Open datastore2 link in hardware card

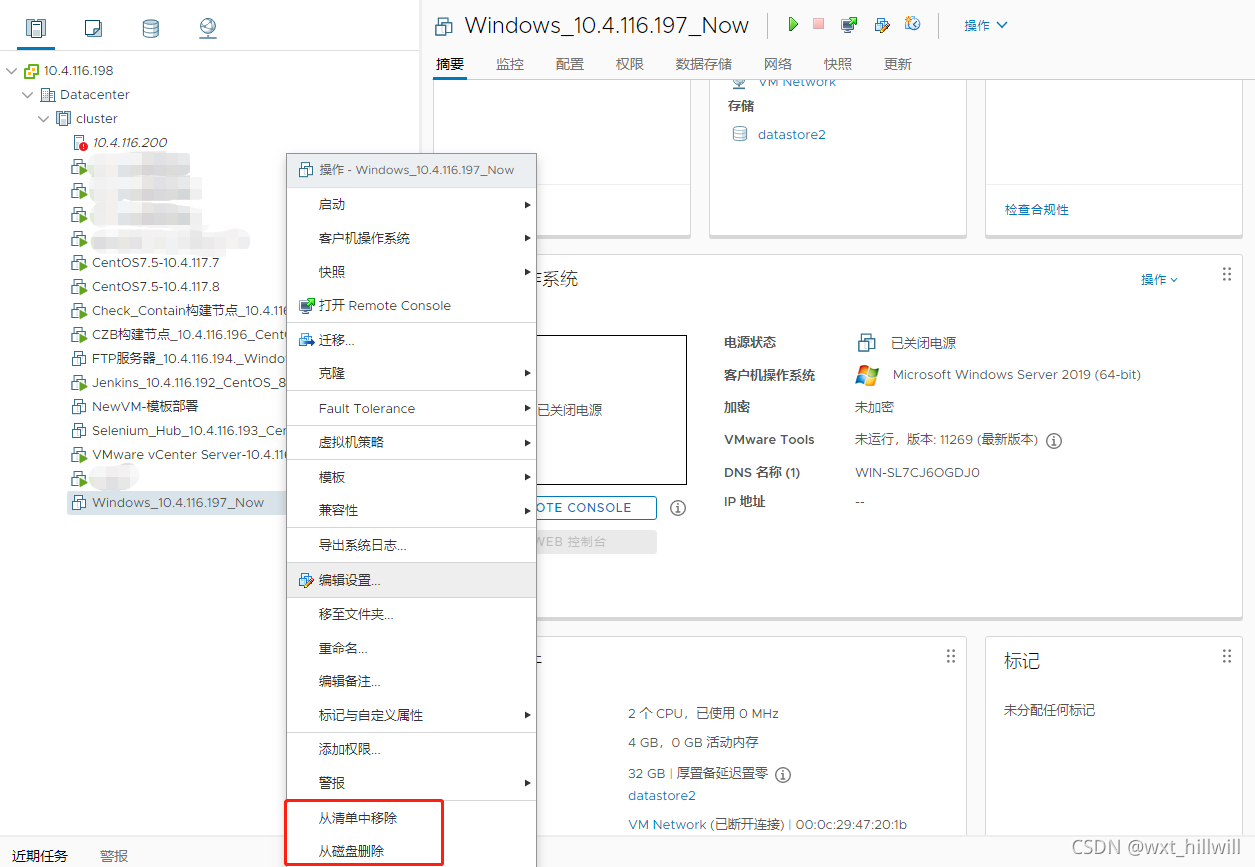(662, 796)
